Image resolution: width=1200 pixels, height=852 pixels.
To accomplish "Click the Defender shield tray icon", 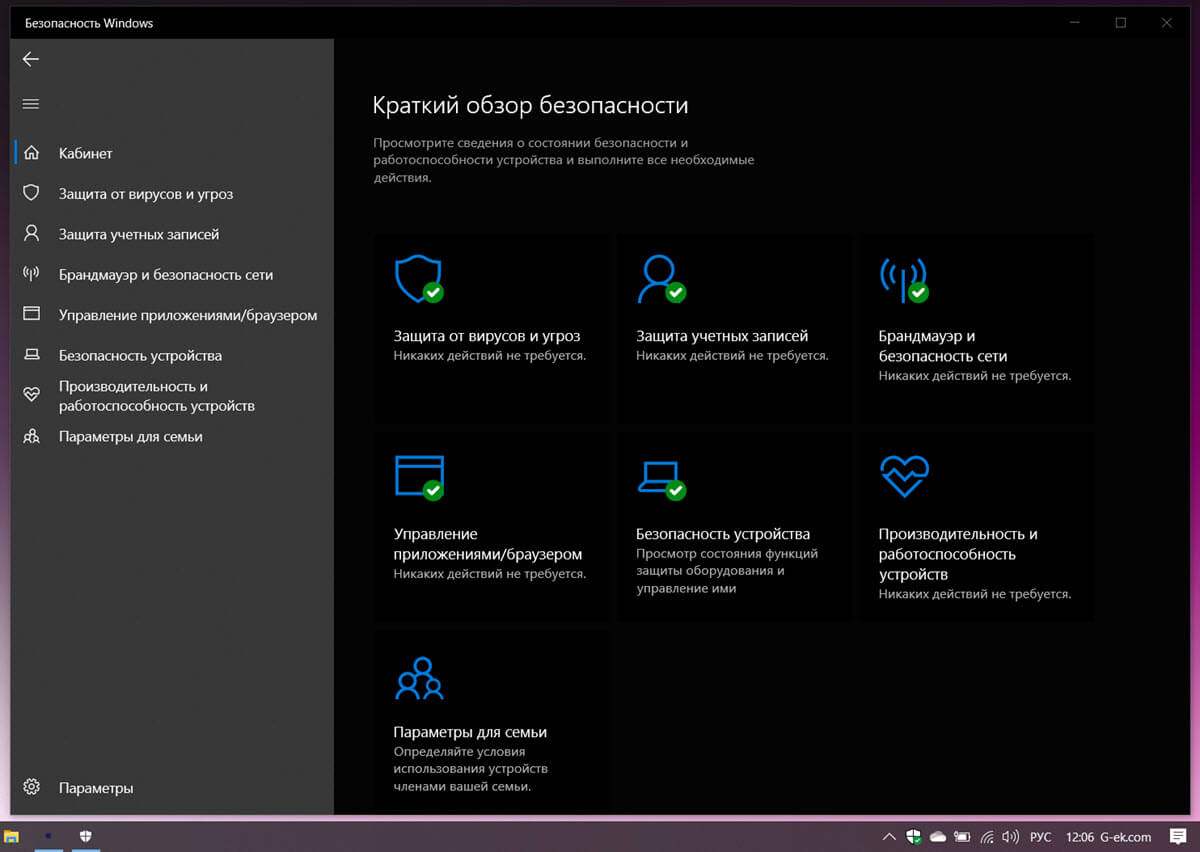I will (913, 836).
